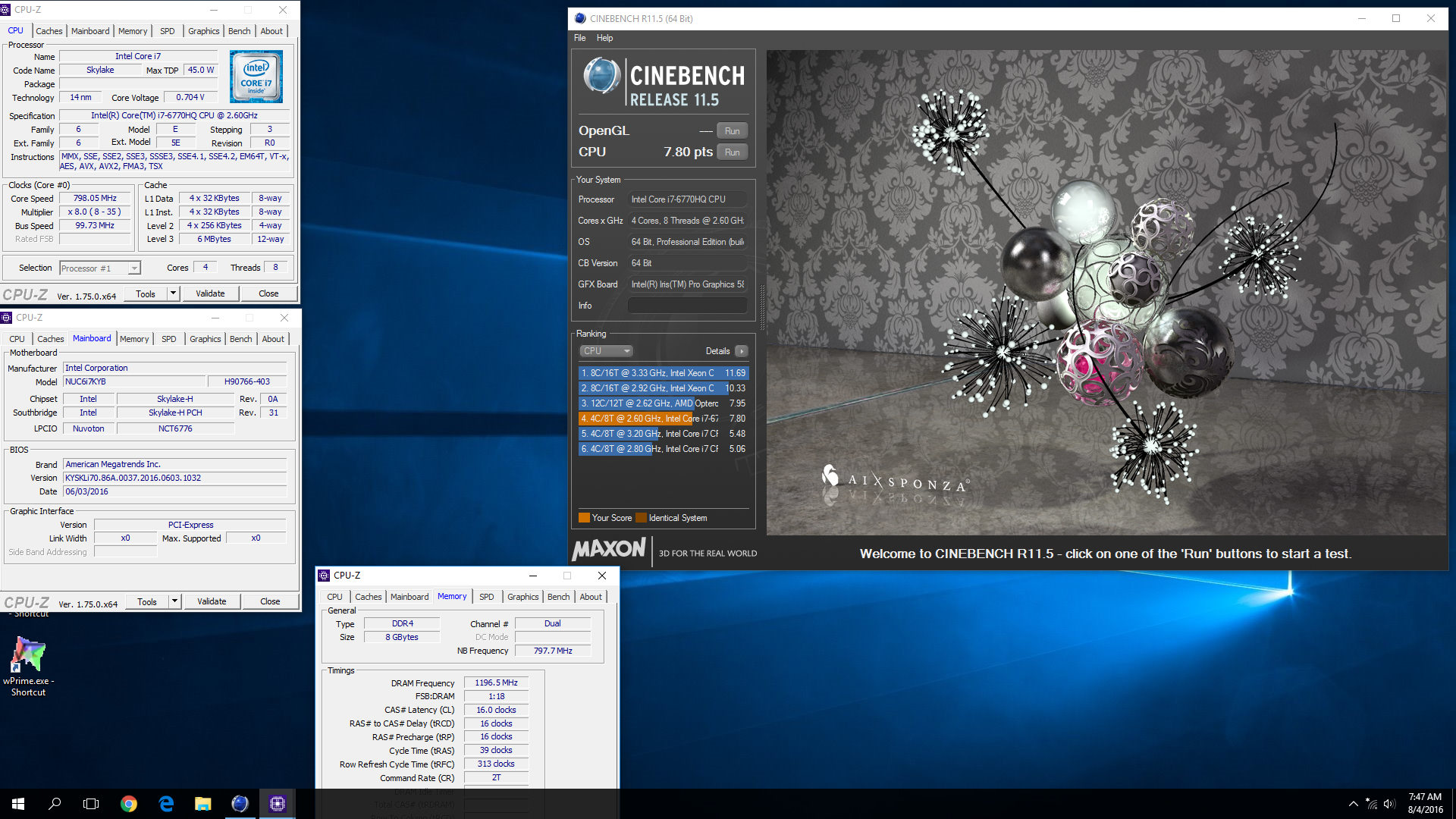Open SPD tab in Memory CPU-Z window
The width and height of the screenshot is (1456, 819).
click(x=487, y=597)
